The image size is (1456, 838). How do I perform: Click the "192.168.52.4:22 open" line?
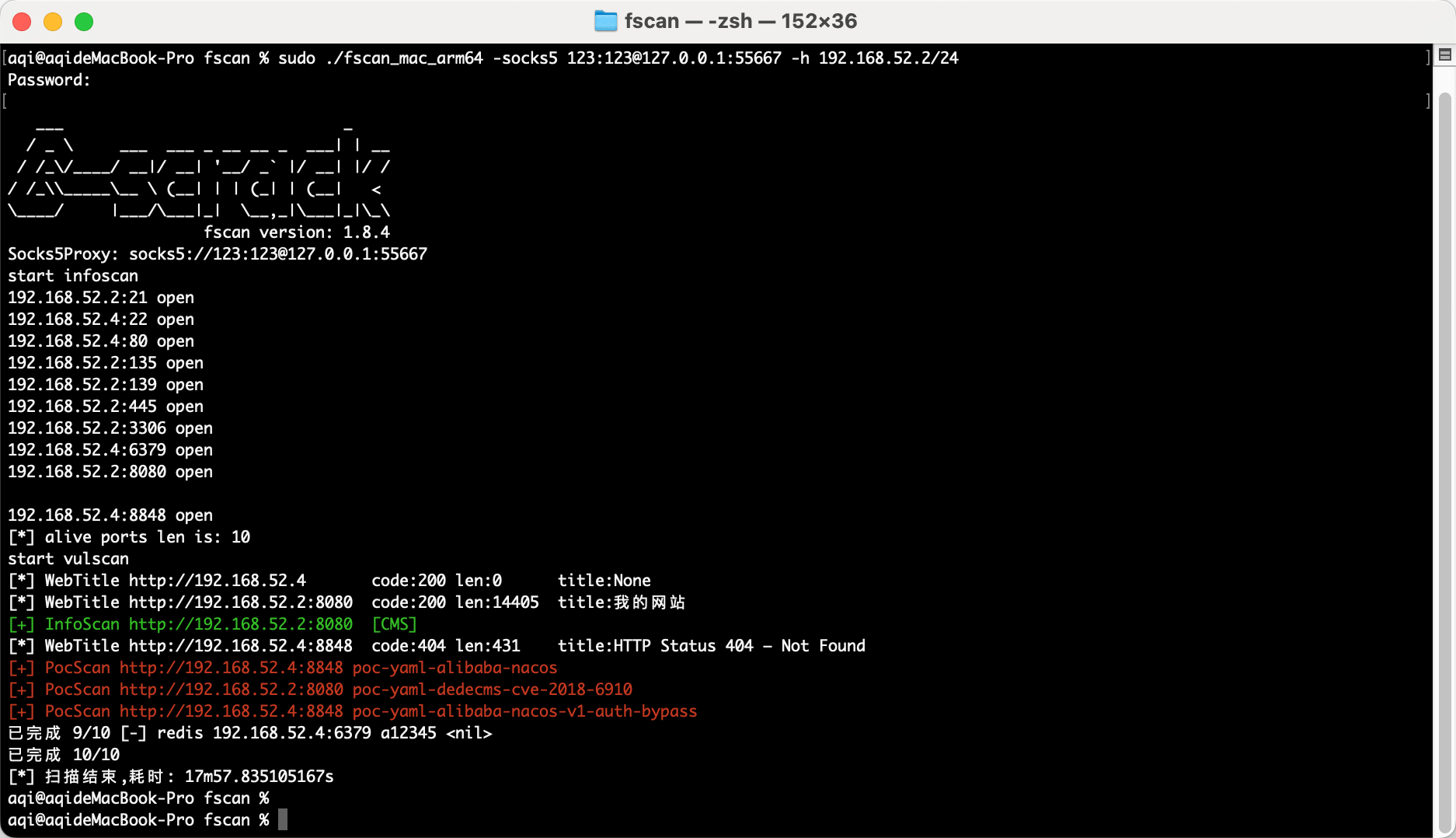tap(101, 319)
